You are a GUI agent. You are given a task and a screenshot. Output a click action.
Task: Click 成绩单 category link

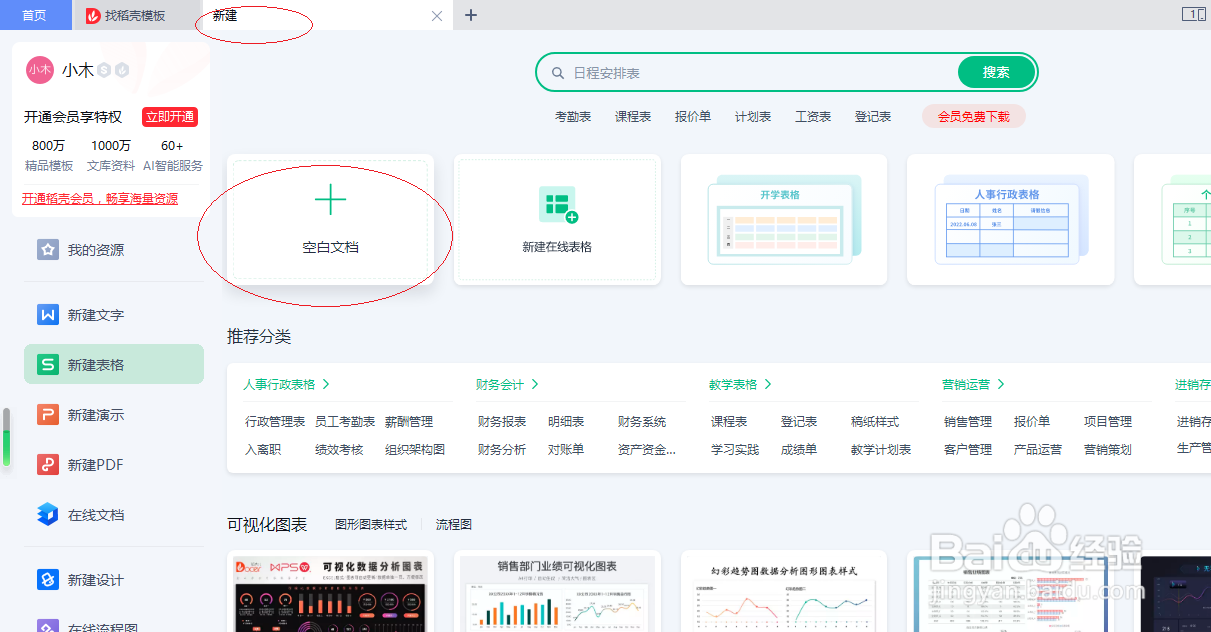click(799, 450)
